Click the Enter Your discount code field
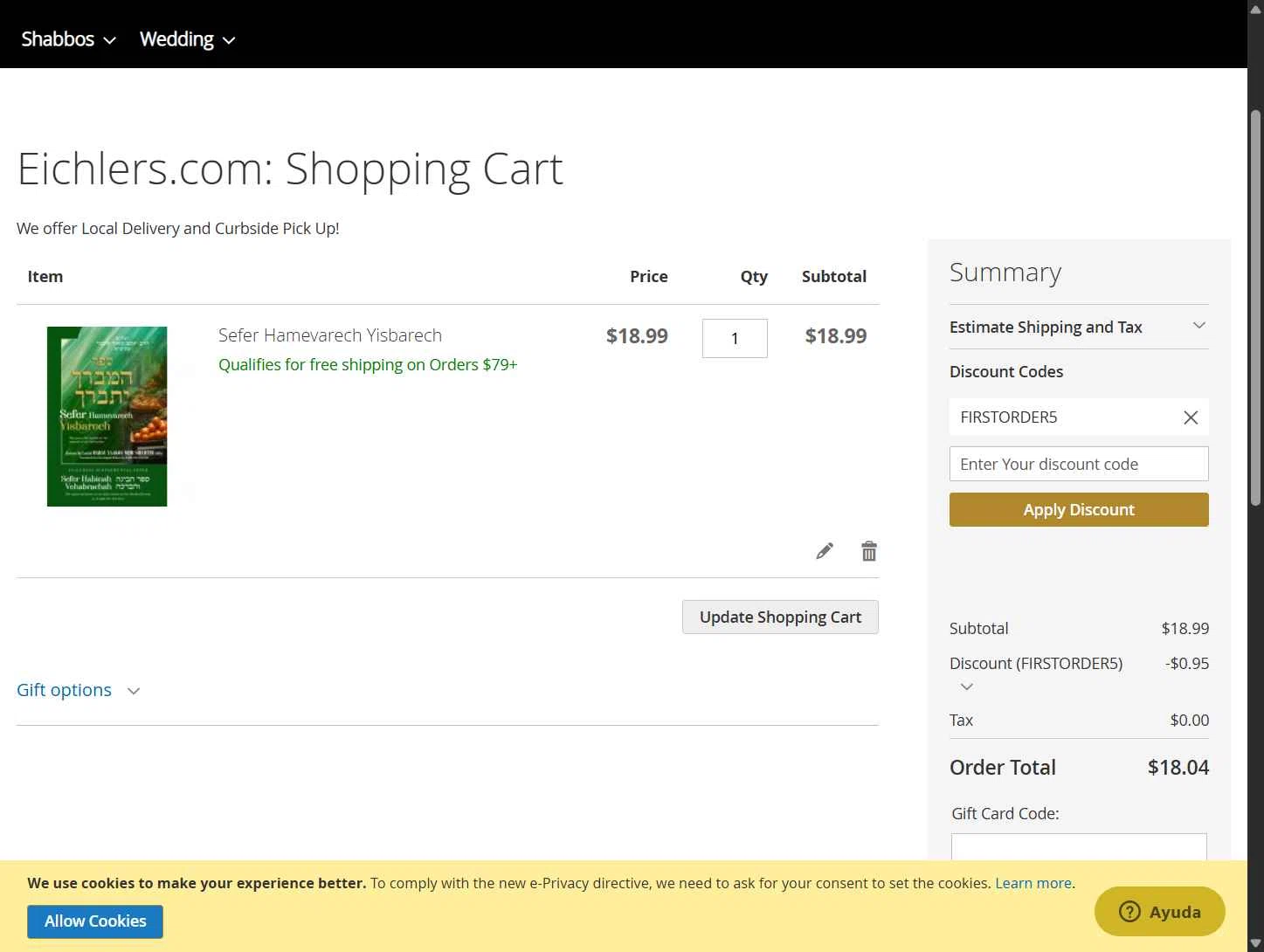1264x952 pixels. (1079, 464)
